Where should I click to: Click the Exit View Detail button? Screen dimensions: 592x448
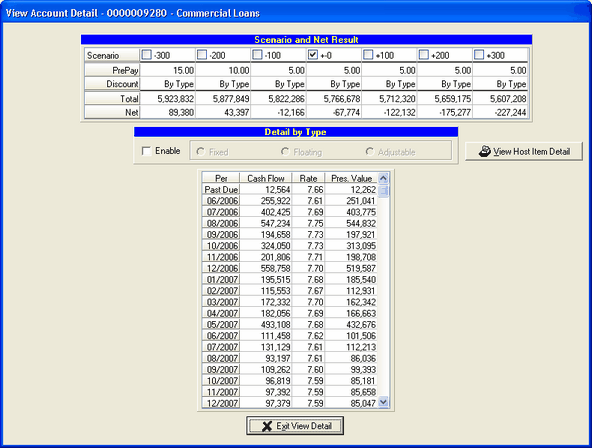click(295, 426)
